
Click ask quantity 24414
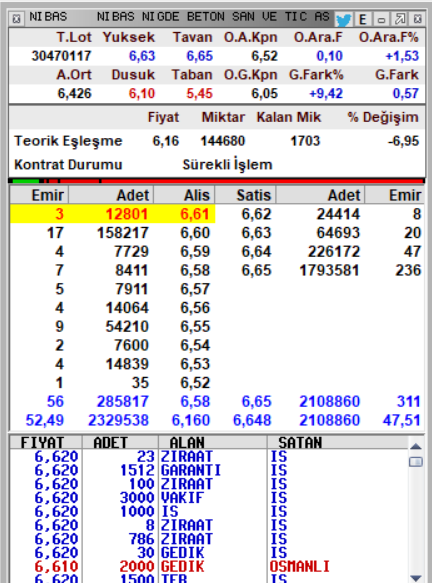point(338,214)
